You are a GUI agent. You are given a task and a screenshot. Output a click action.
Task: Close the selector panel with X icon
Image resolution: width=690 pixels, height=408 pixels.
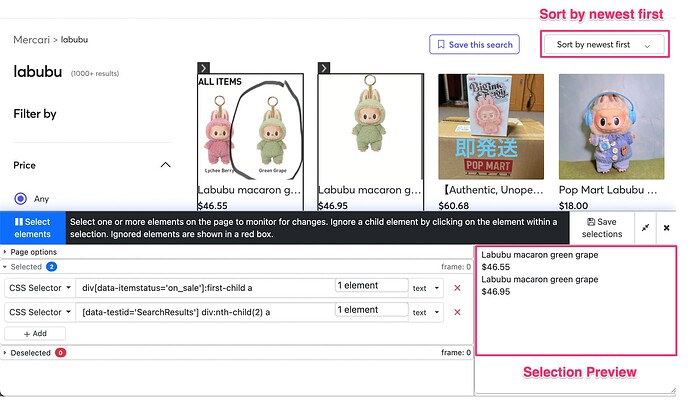click(x=666, y=228)
